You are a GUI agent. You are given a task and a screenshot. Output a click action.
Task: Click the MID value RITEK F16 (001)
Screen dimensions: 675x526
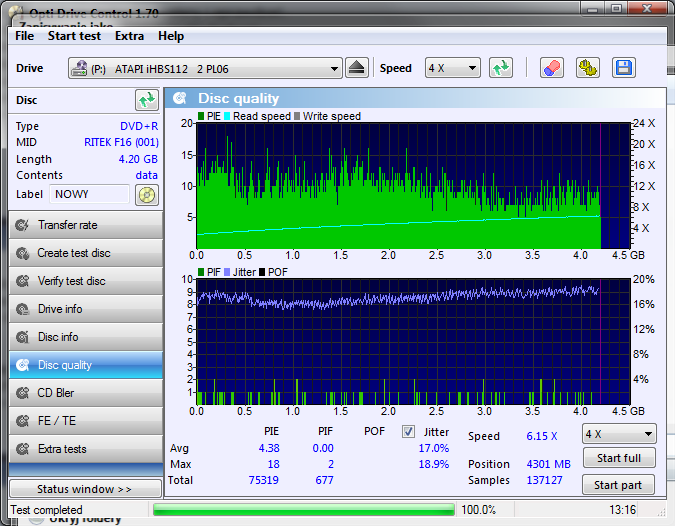(x=121, y=142)
